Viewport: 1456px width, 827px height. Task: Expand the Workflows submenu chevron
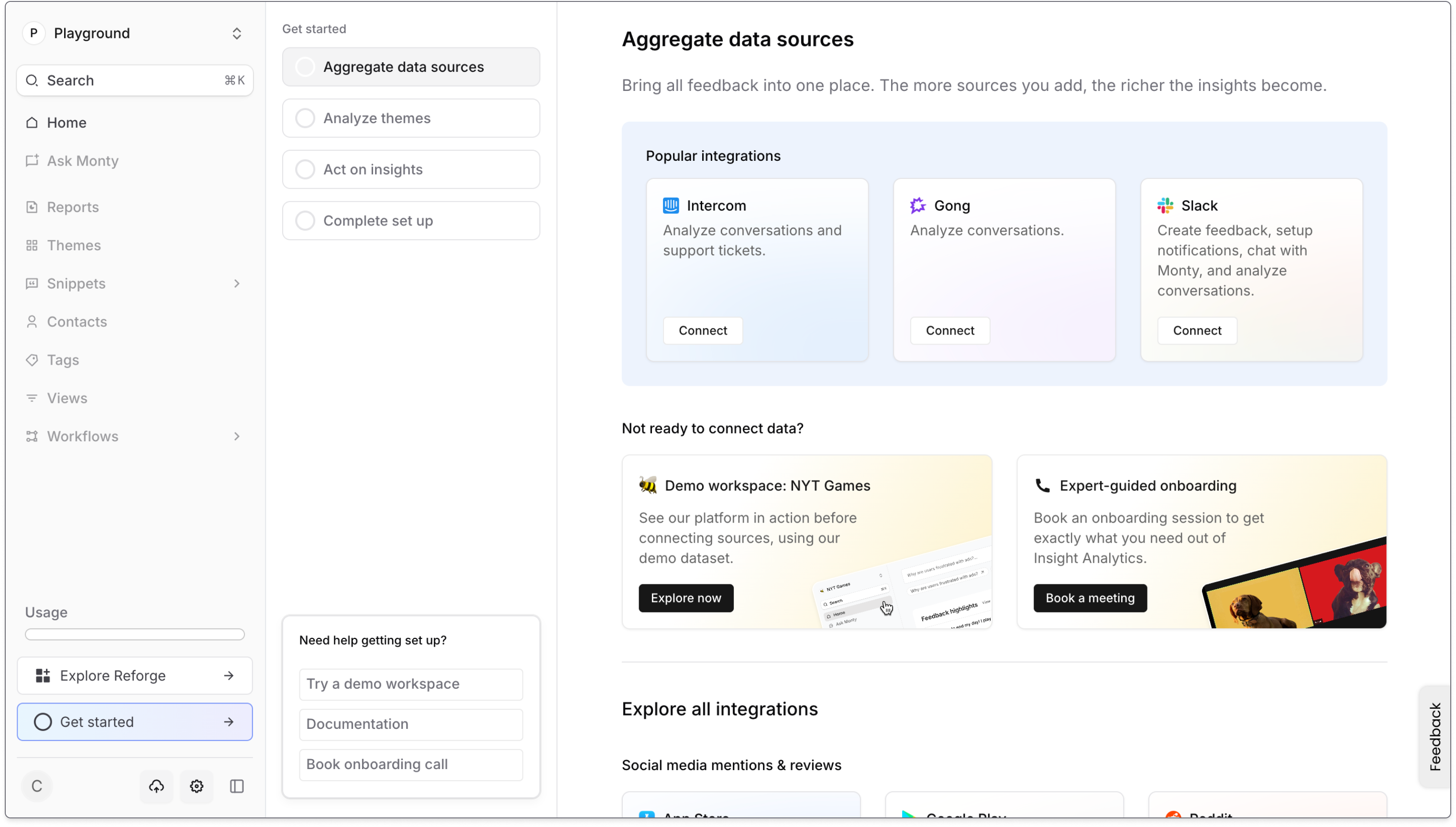click(x=237, y=436)
